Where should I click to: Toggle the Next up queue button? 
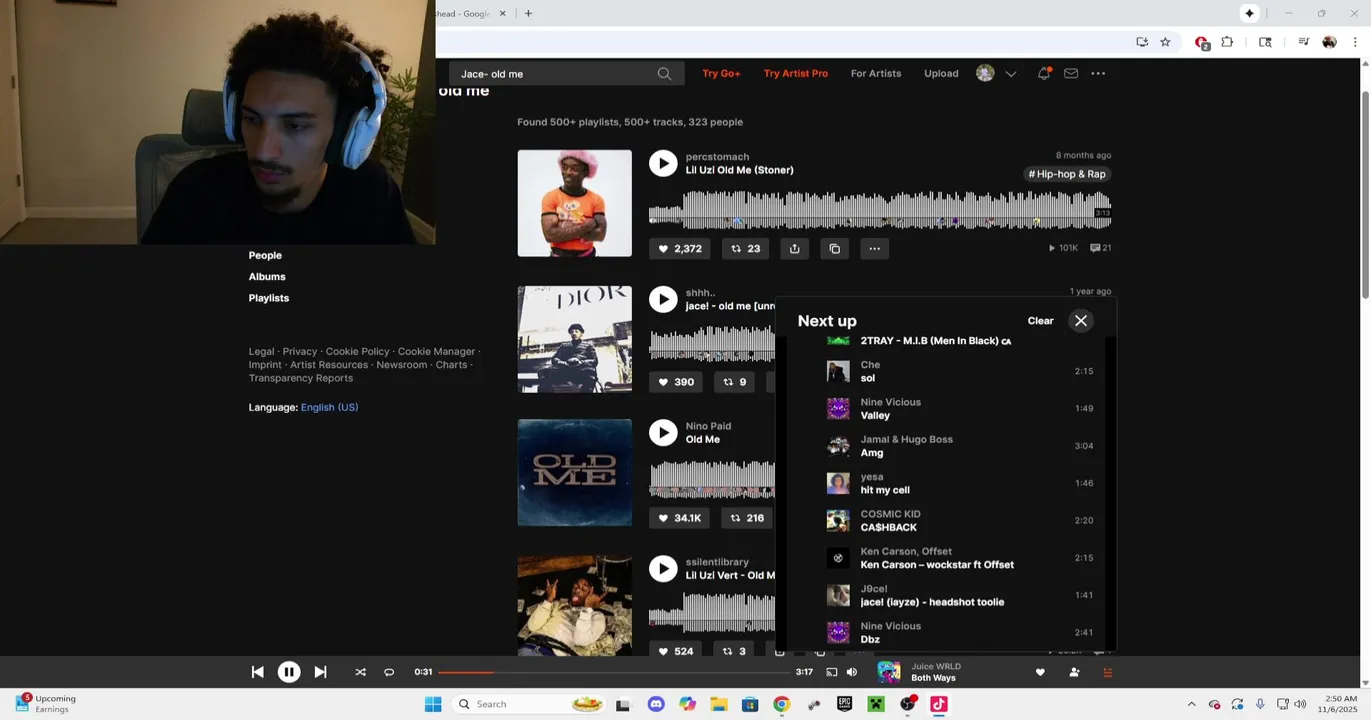click(x=1107, y=672)
